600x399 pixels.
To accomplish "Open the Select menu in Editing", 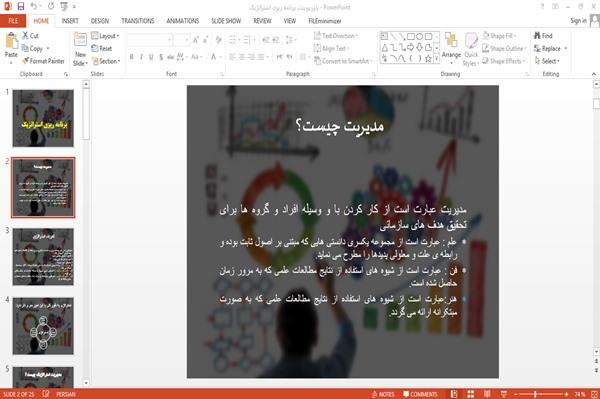I will tap(547, 61).
